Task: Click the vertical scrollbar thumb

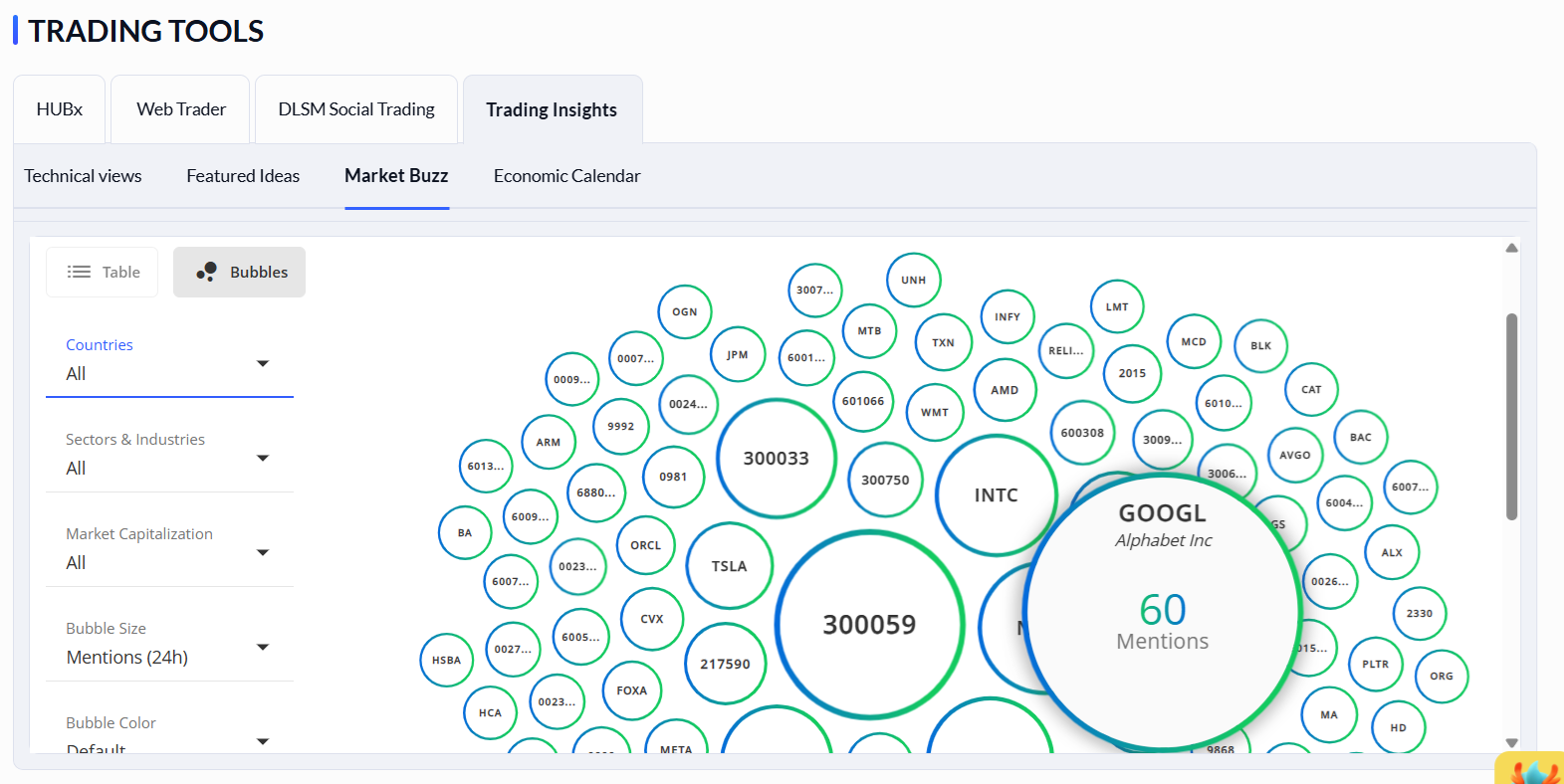Action: click(1511, 417)
